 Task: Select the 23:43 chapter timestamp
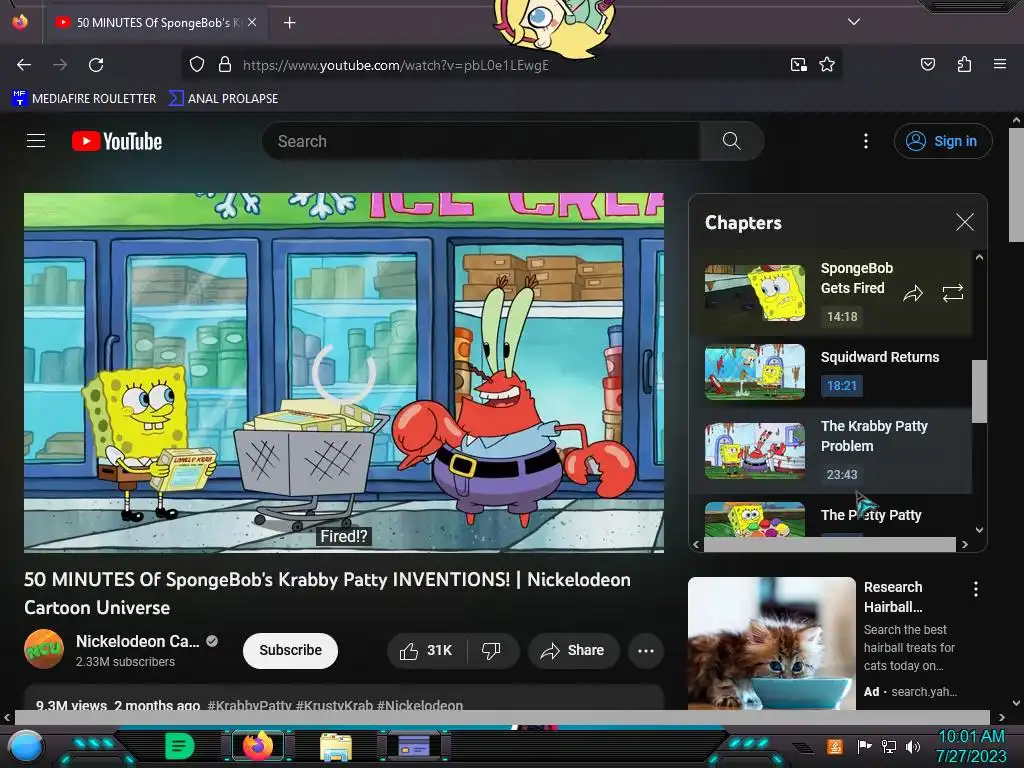click(x=842, y=475)
